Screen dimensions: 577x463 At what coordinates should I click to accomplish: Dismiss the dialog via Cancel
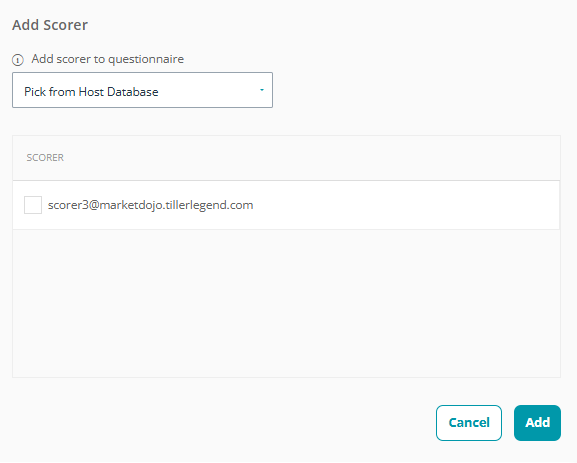click(x=469, y=423)
